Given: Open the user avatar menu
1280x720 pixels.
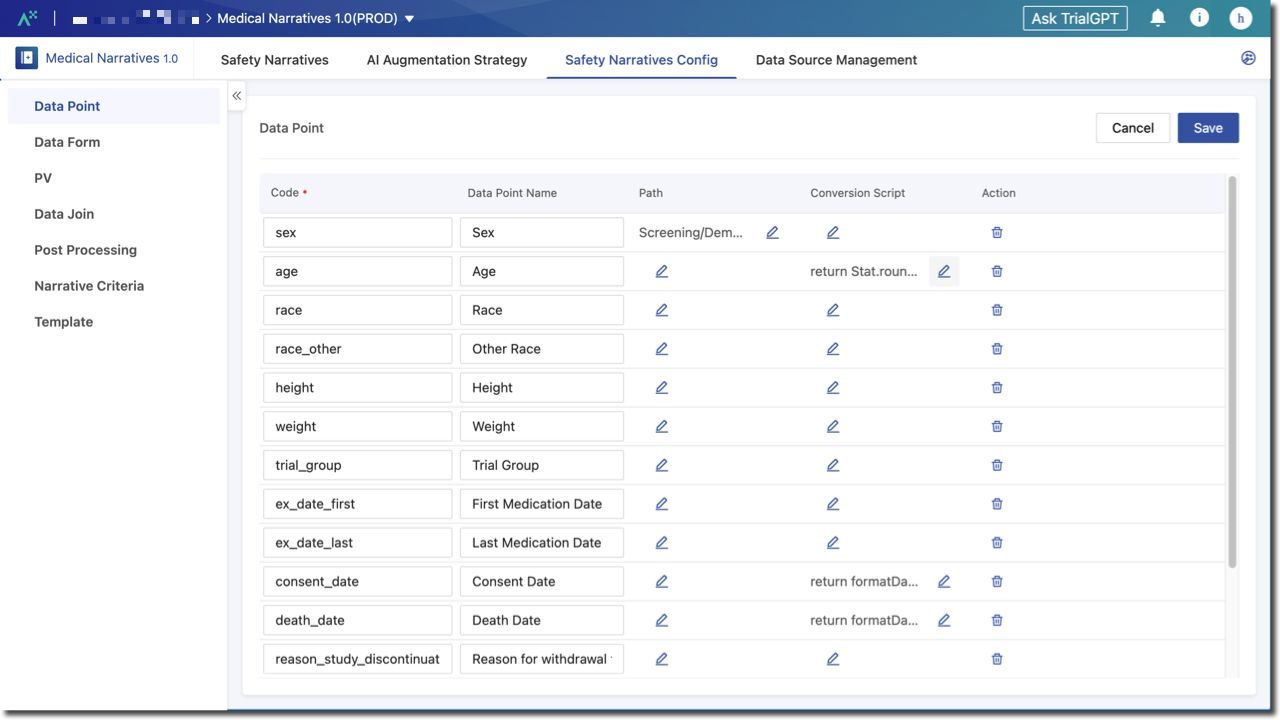Looking at the screenshot, I should tap(1241, 18).
